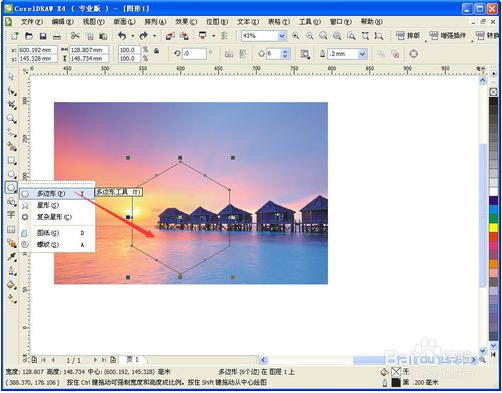Cut the selected object
502x393 pixels.
coord(75,36)
